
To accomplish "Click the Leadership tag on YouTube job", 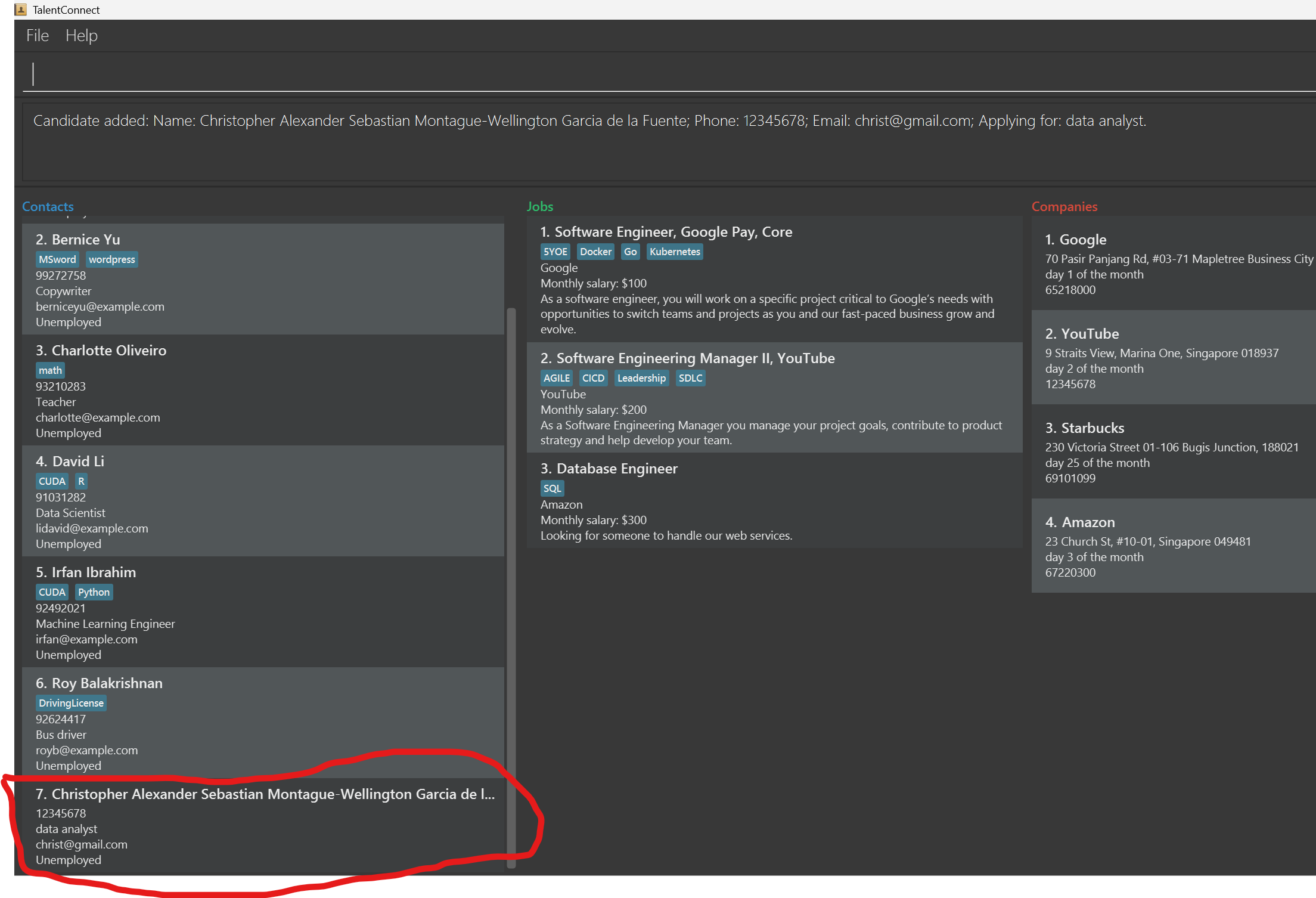I will tap(641, 378).
